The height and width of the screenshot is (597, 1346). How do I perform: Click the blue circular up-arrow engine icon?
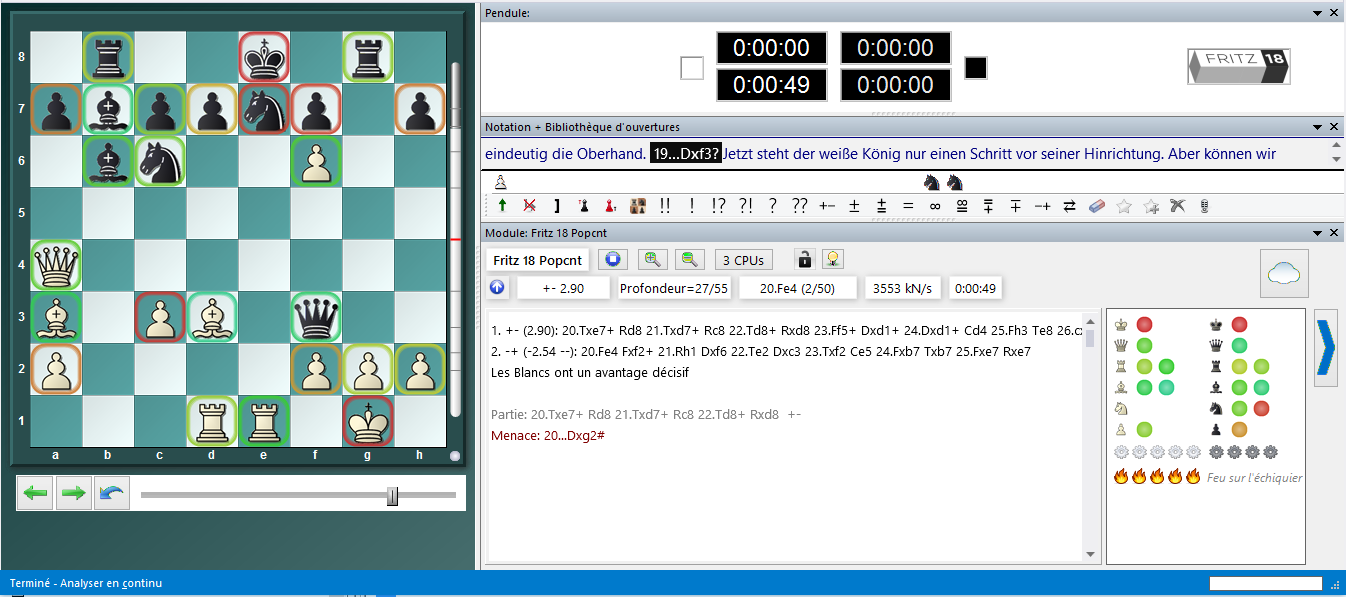pos(497,288)
